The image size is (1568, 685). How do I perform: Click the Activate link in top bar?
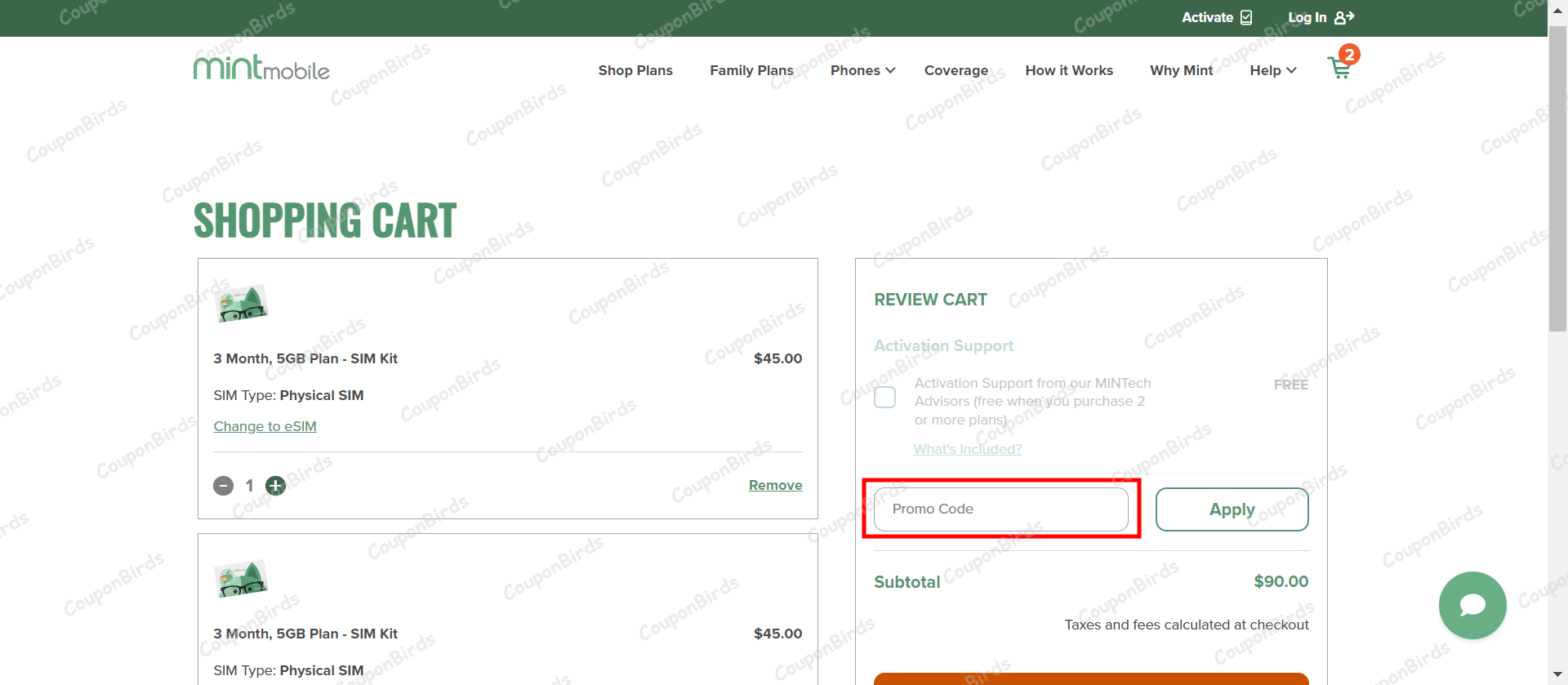[1217, 17]
